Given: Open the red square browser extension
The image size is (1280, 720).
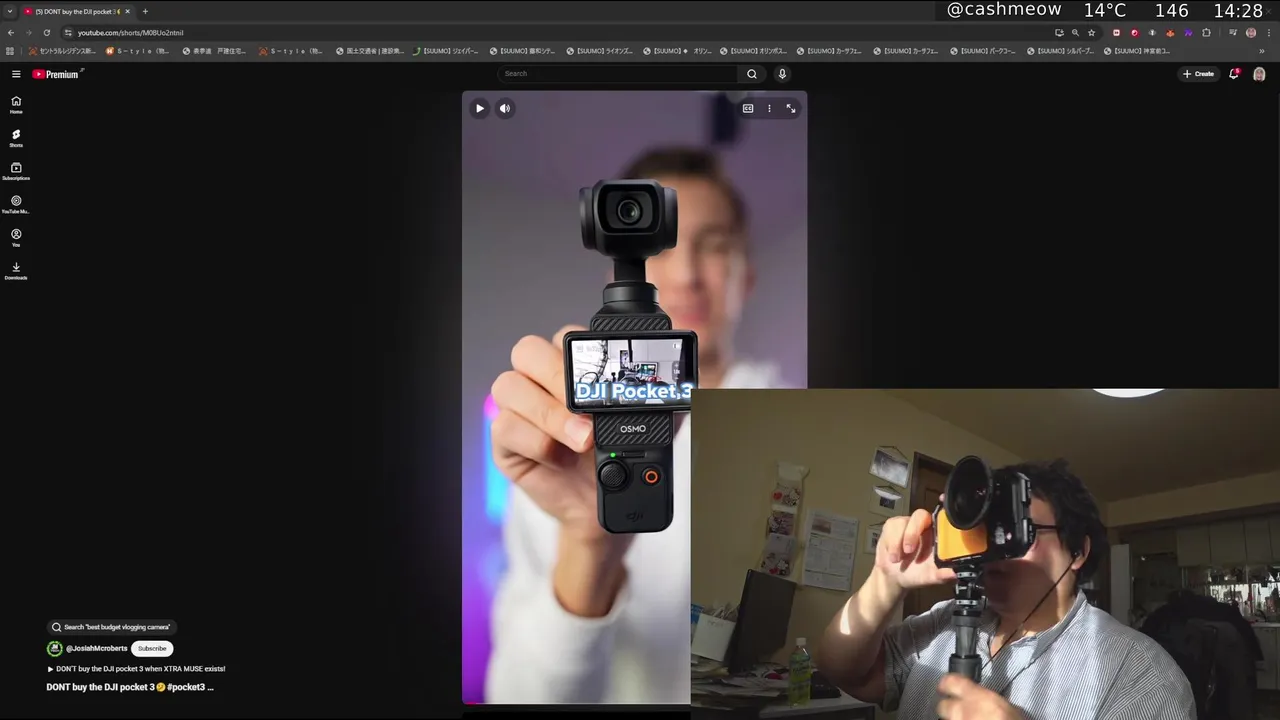Looking at the screenshot, I should pos(1117,33).
